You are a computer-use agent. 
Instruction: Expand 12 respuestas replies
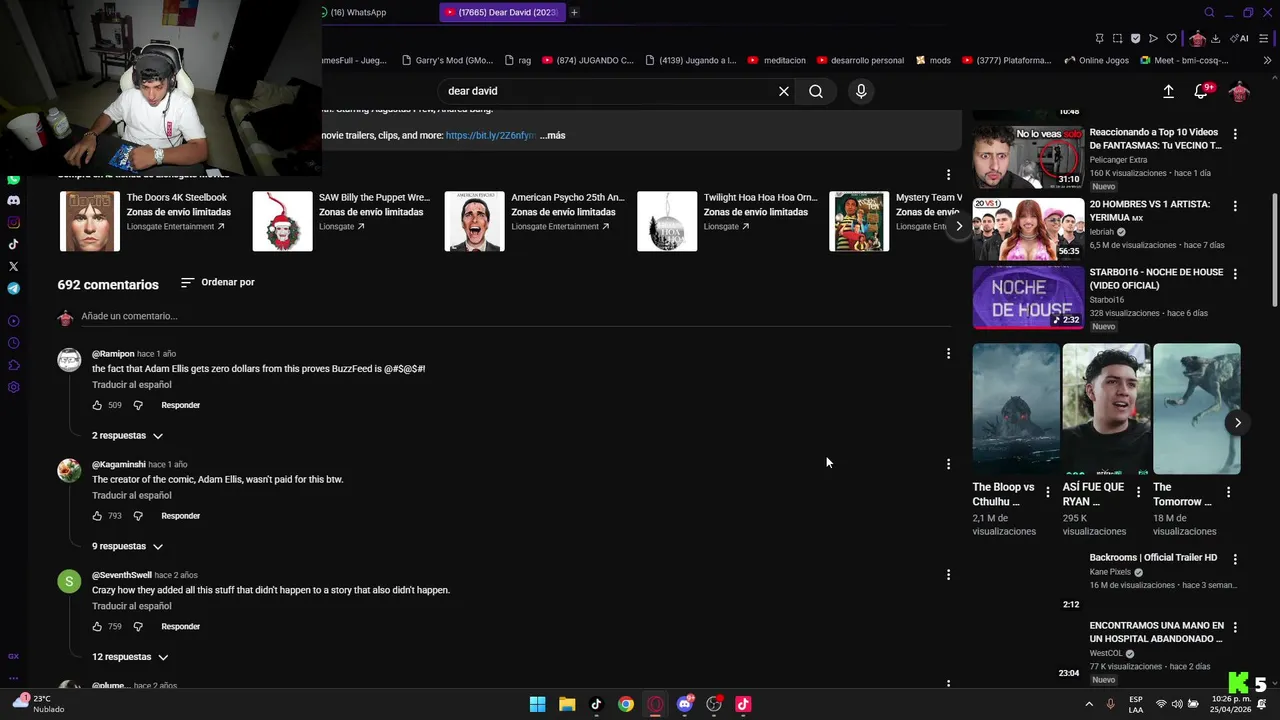click(x=130, y=657)
